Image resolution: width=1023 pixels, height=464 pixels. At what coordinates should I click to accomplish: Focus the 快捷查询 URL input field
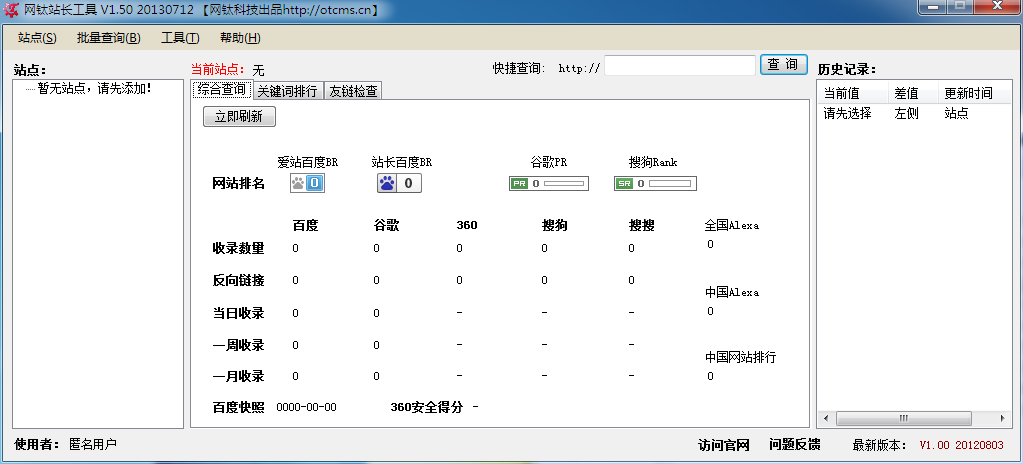point(680,65)
